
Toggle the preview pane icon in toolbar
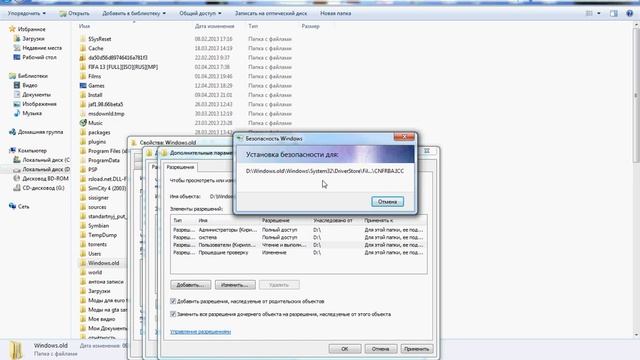coord(613,13)
